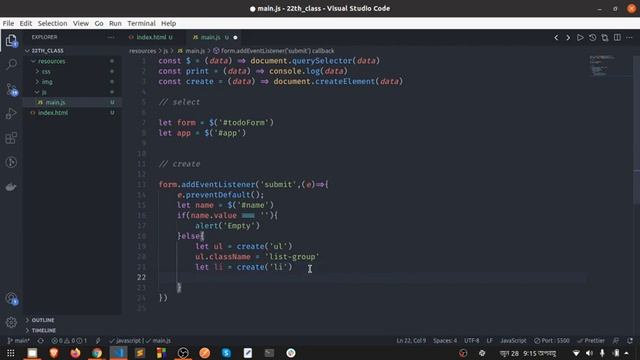Image resolution: width=640 pixels, height=360 pixels.
Task: Click the lightning icon in status bar
Action: 98,340
